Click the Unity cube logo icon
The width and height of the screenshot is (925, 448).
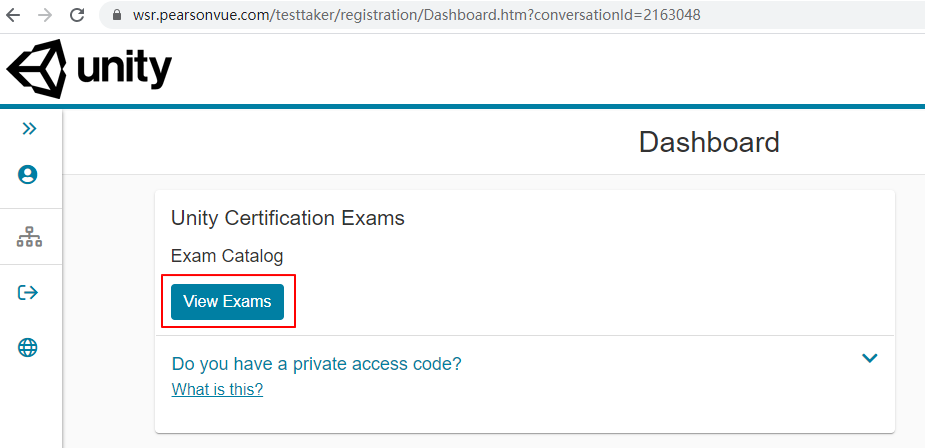(x=37, y=69)
